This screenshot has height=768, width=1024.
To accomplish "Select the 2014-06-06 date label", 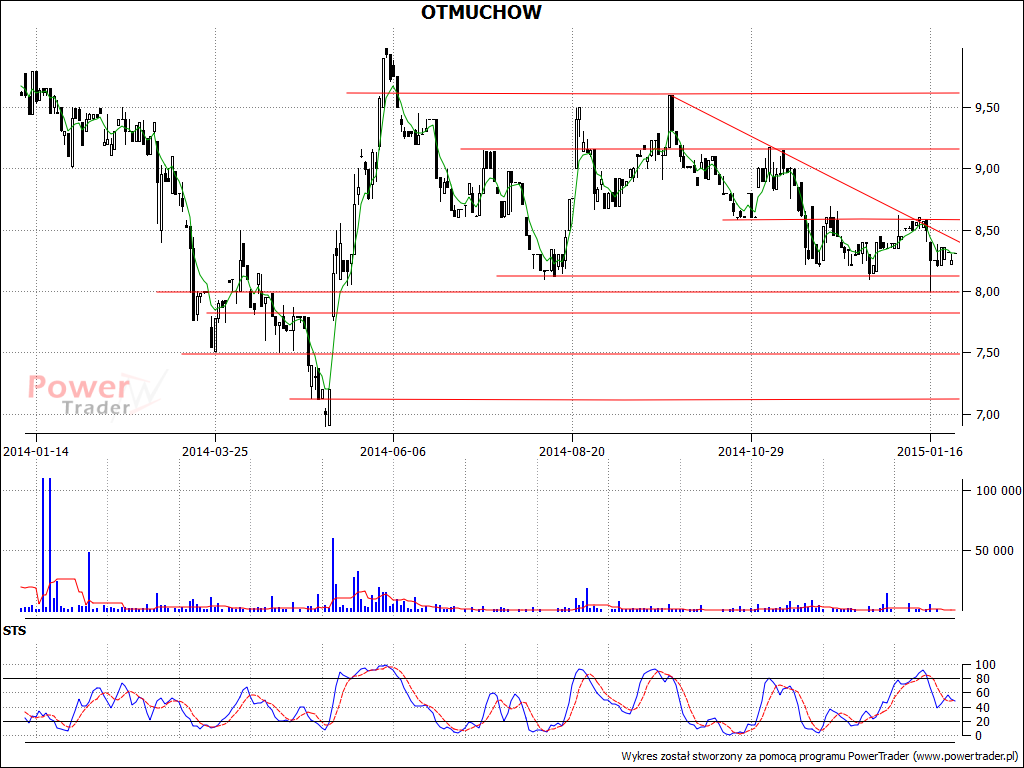I will click(x=393, y=451).
